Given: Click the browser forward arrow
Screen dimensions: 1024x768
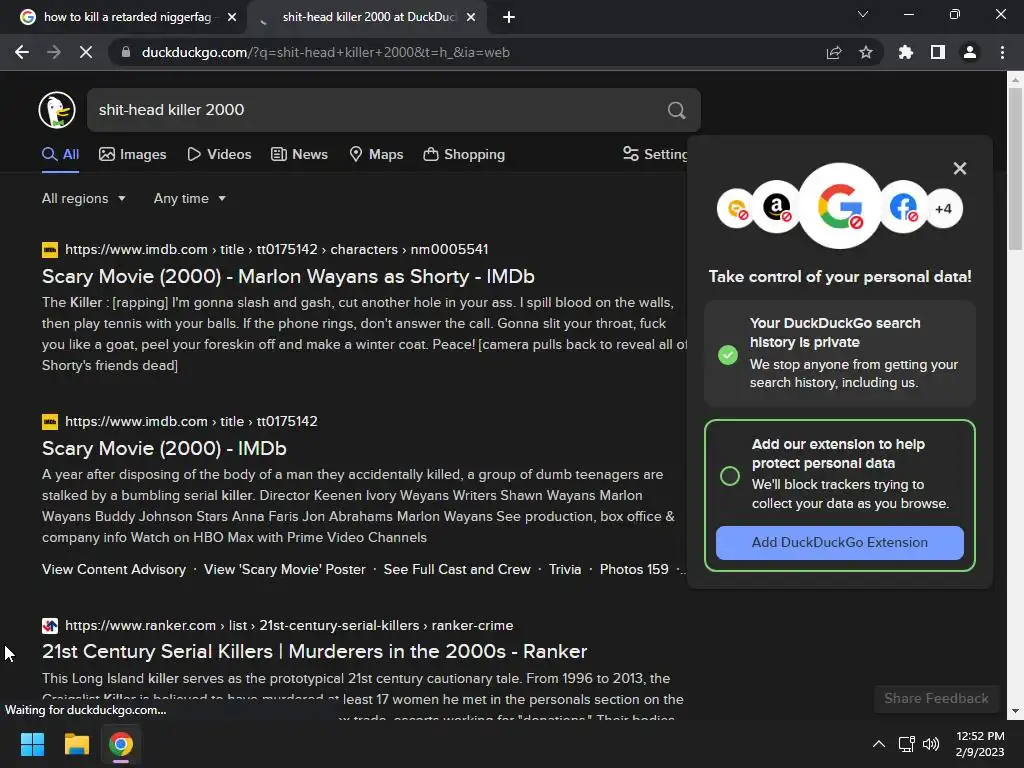Looking at the screenshot, I should coord(54,52).
